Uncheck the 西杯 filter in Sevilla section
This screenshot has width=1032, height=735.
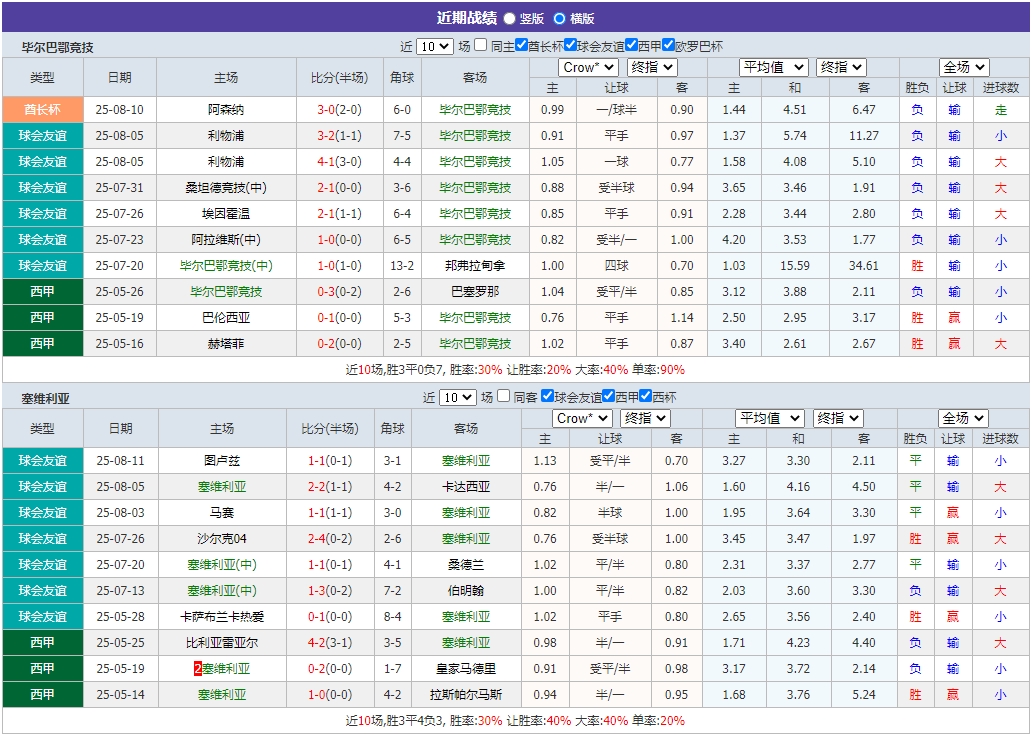[x=645, y=397]
